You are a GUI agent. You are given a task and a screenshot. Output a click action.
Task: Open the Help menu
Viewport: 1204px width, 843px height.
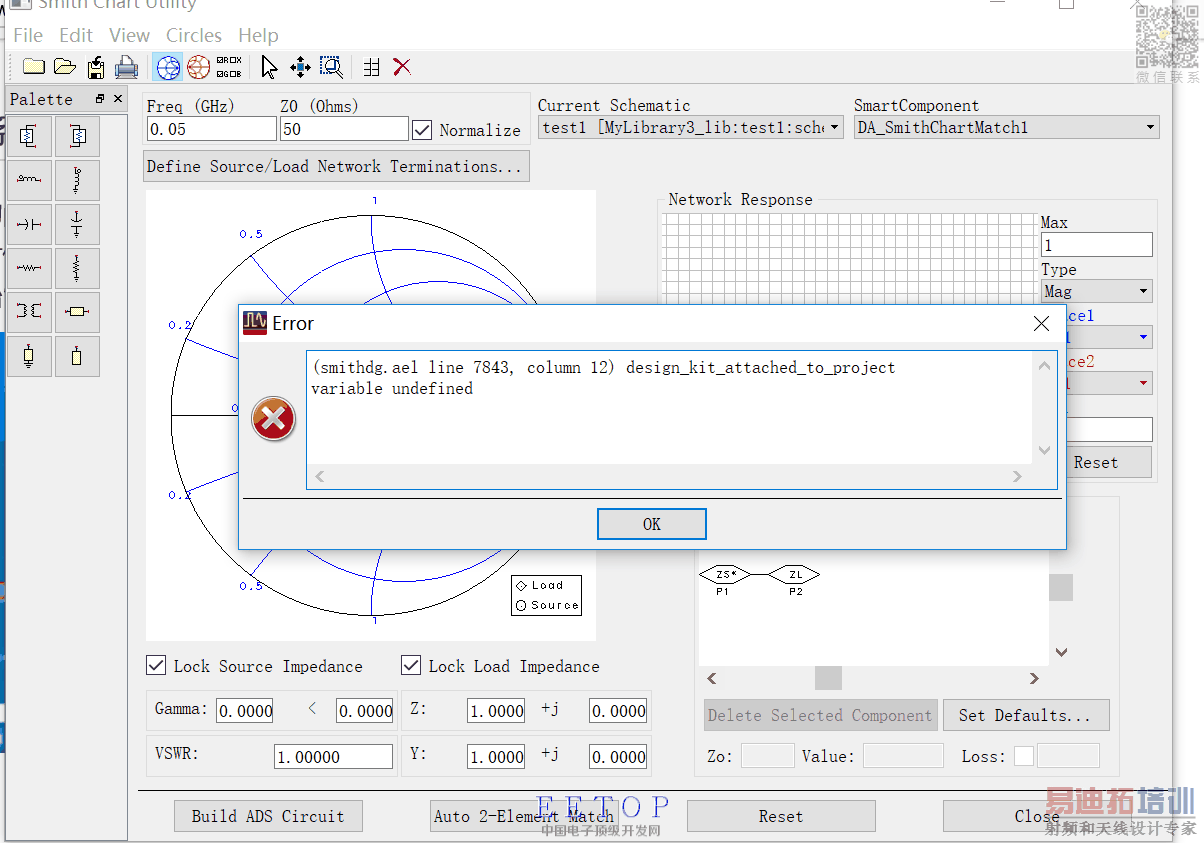tap(258, 35)
